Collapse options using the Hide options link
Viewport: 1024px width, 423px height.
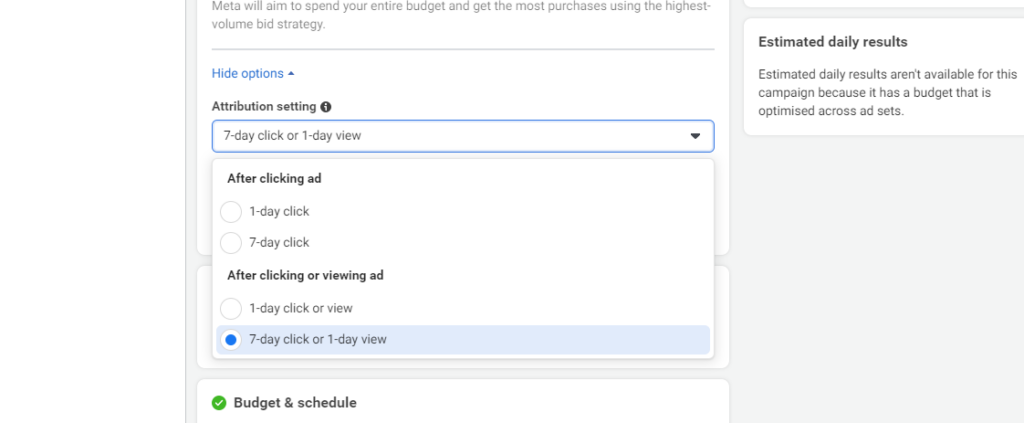click(248, 74)
